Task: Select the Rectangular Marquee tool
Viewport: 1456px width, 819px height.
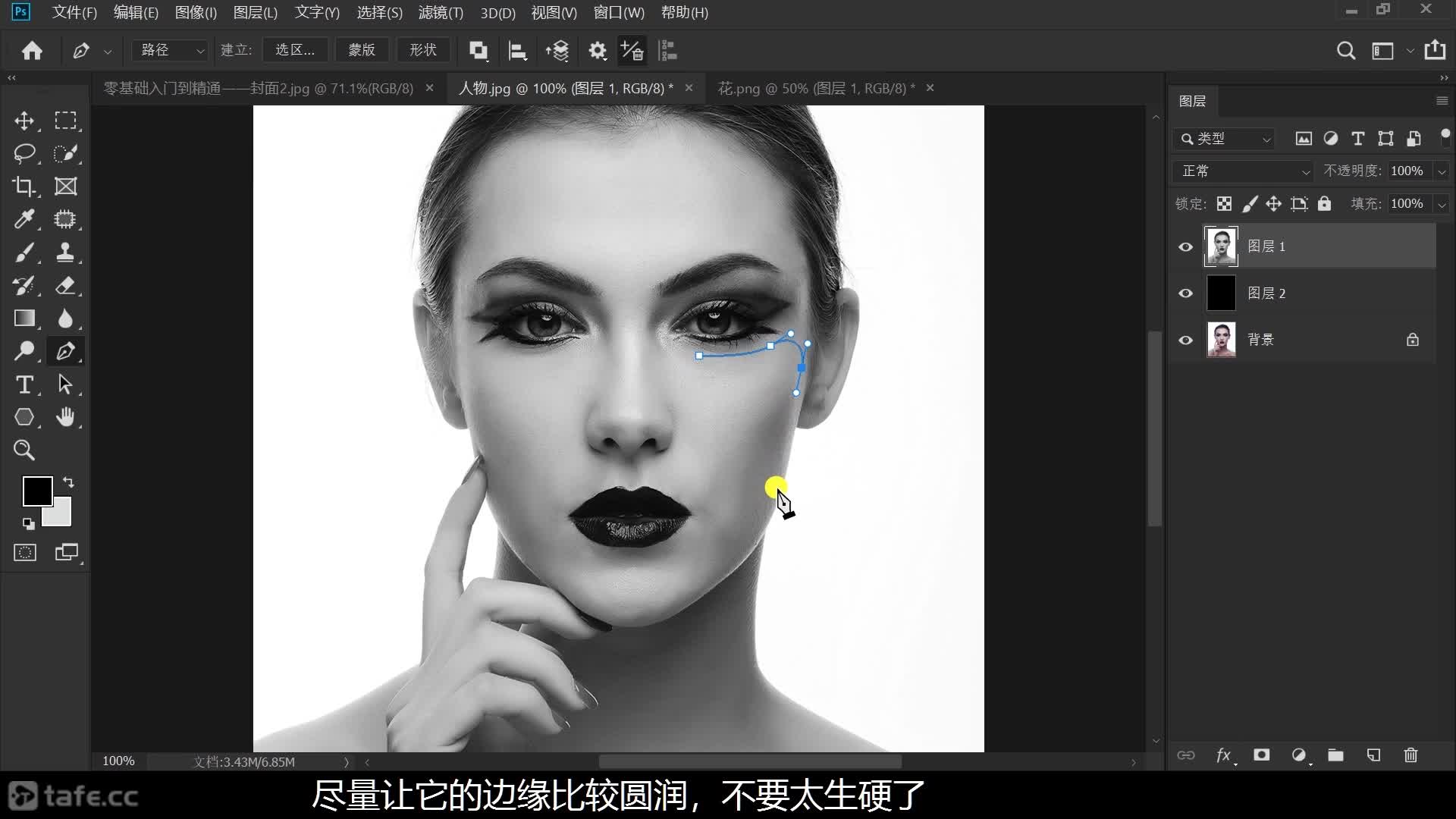Action: pyautogui.click(x=65, y=121)
